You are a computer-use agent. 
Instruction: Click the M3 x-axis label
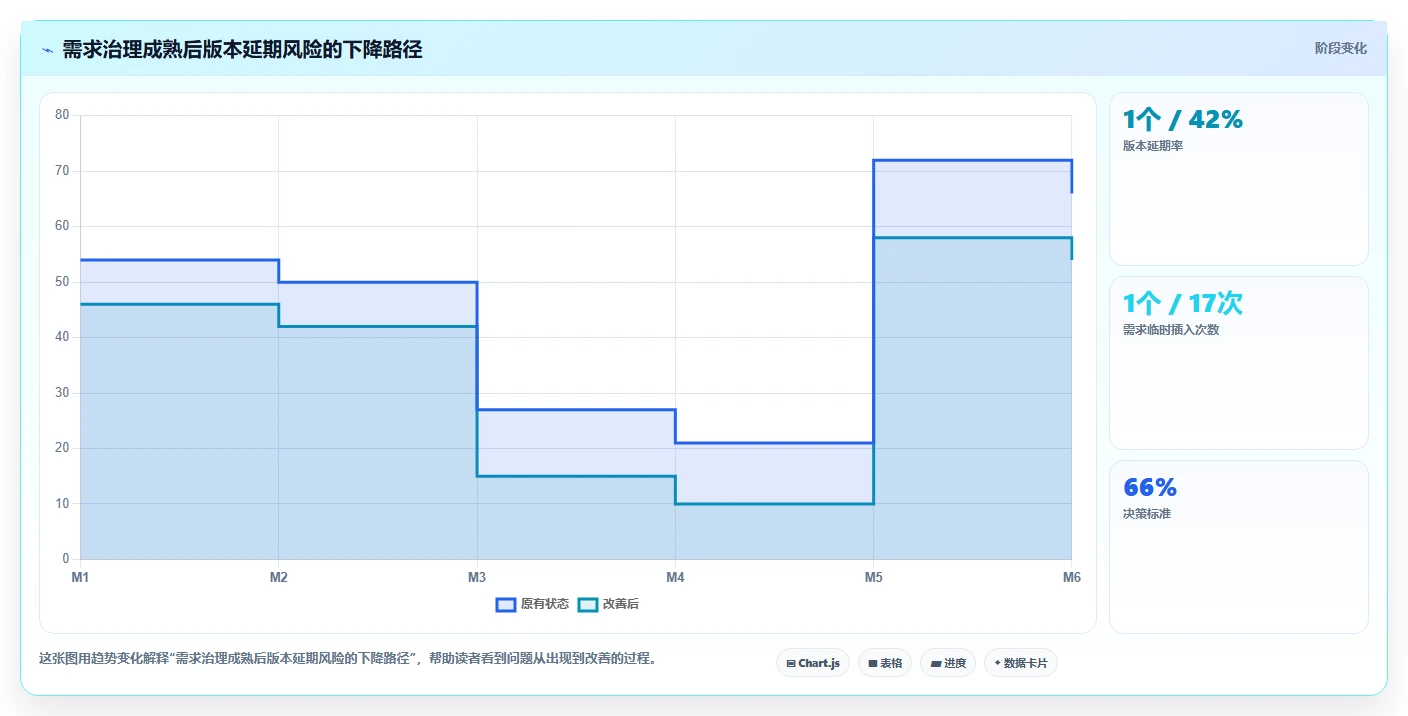[x=477, y=577]
